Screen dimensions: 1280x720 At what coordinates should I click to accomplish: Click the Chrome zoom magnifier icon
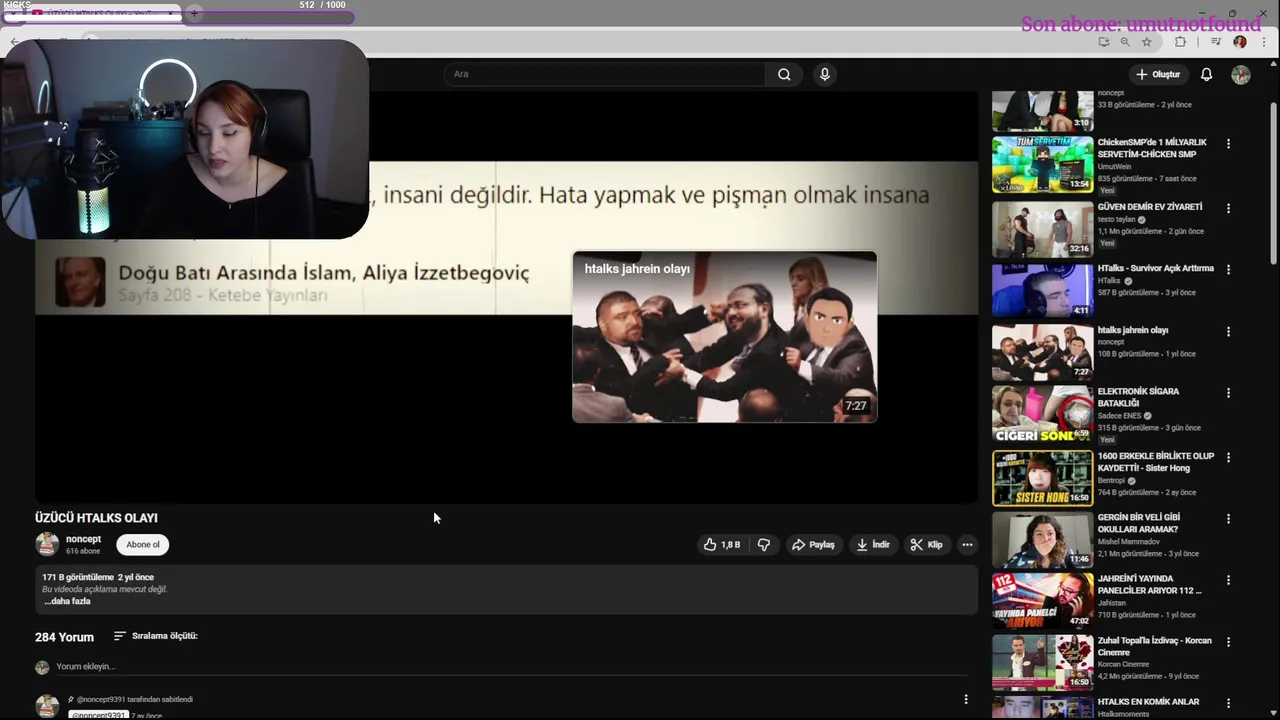(x=1125, y=42)
